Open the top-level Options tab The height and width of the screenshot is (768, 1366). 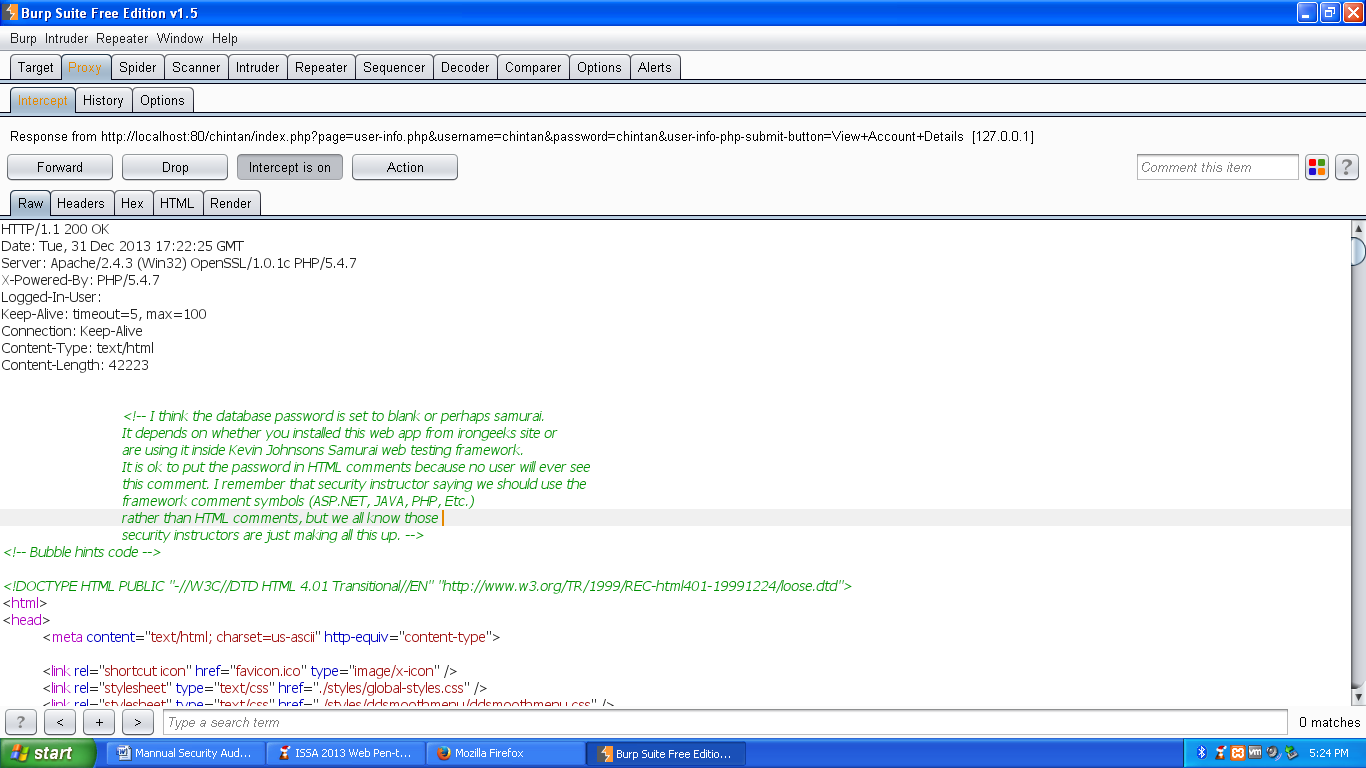pyautogui.click(x=600, y=67)
